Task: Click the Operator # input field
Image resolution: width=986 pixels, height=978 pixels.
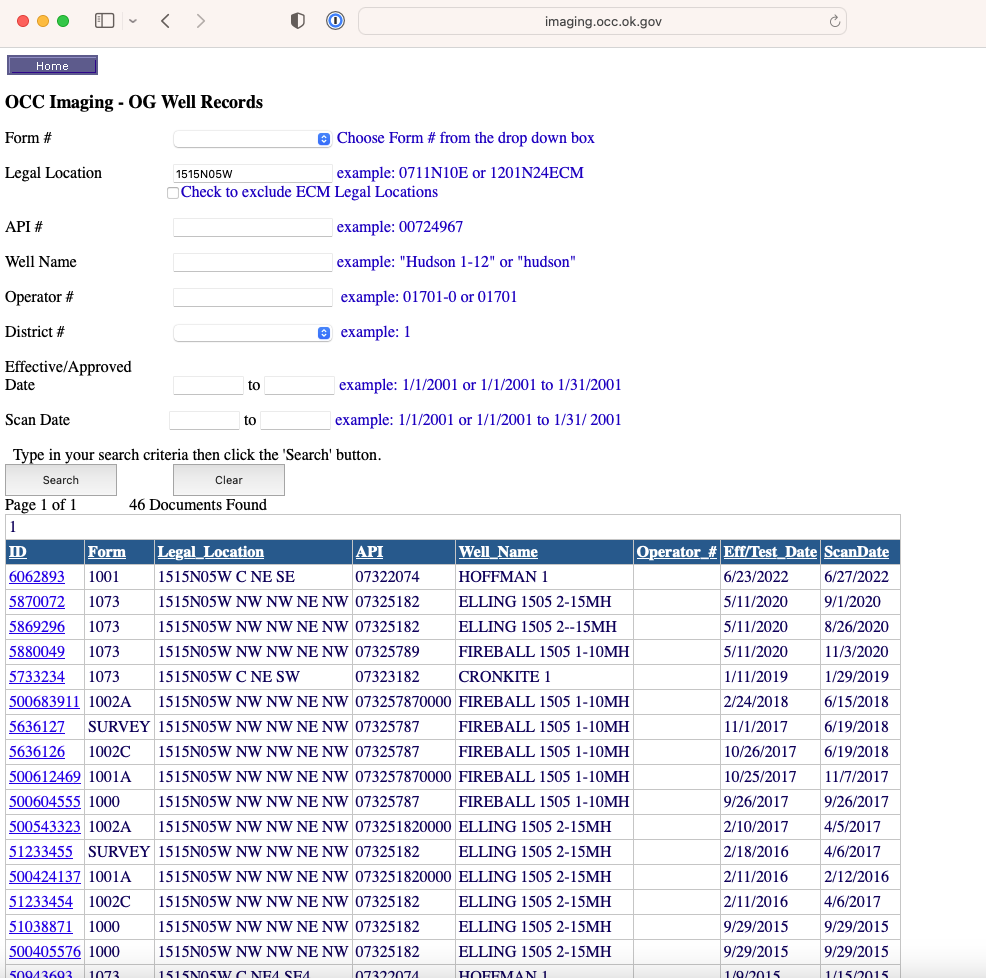Action: coord(252,297)
